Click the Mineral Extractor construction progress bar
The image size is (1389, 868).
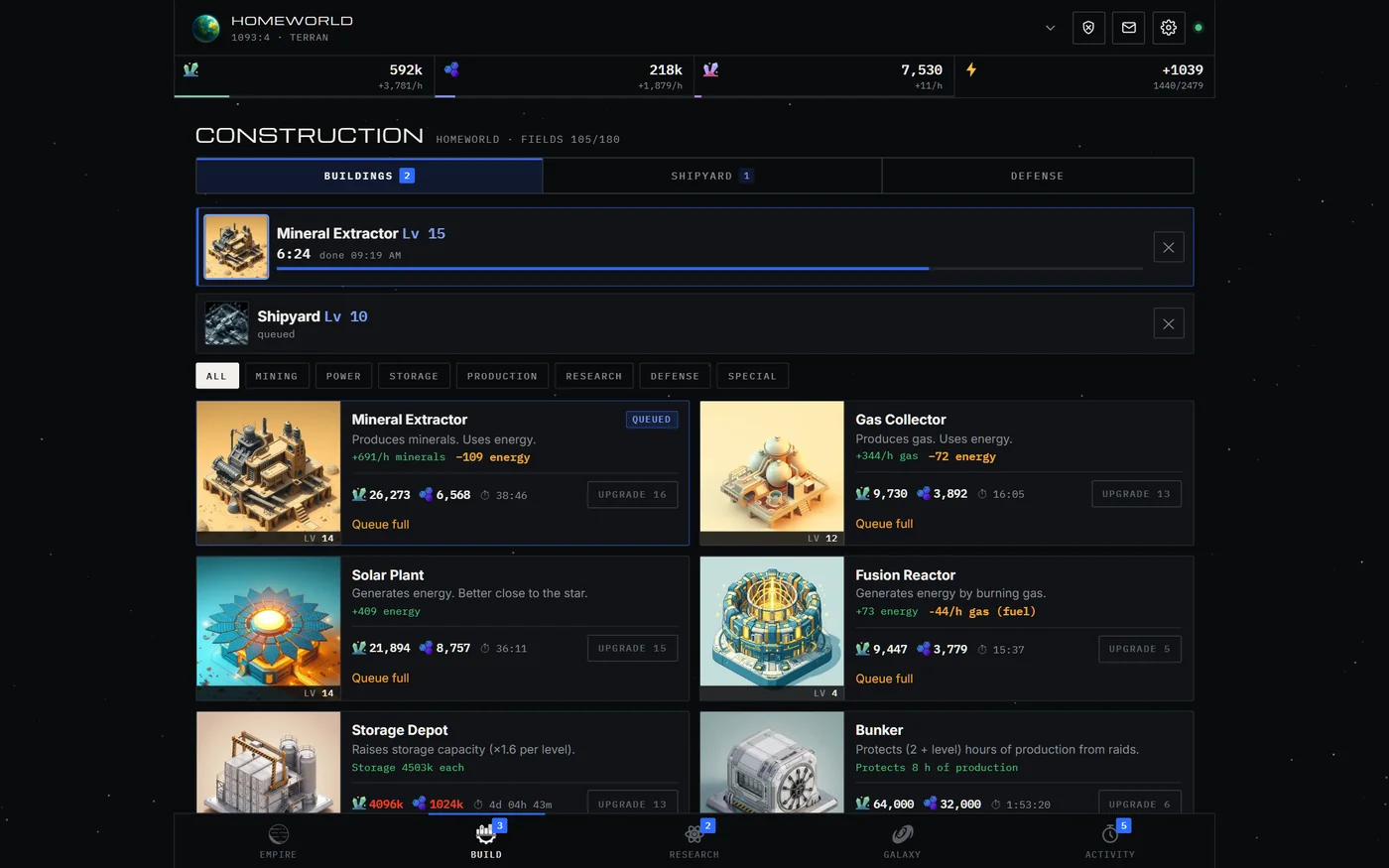[x=709, y=268]
